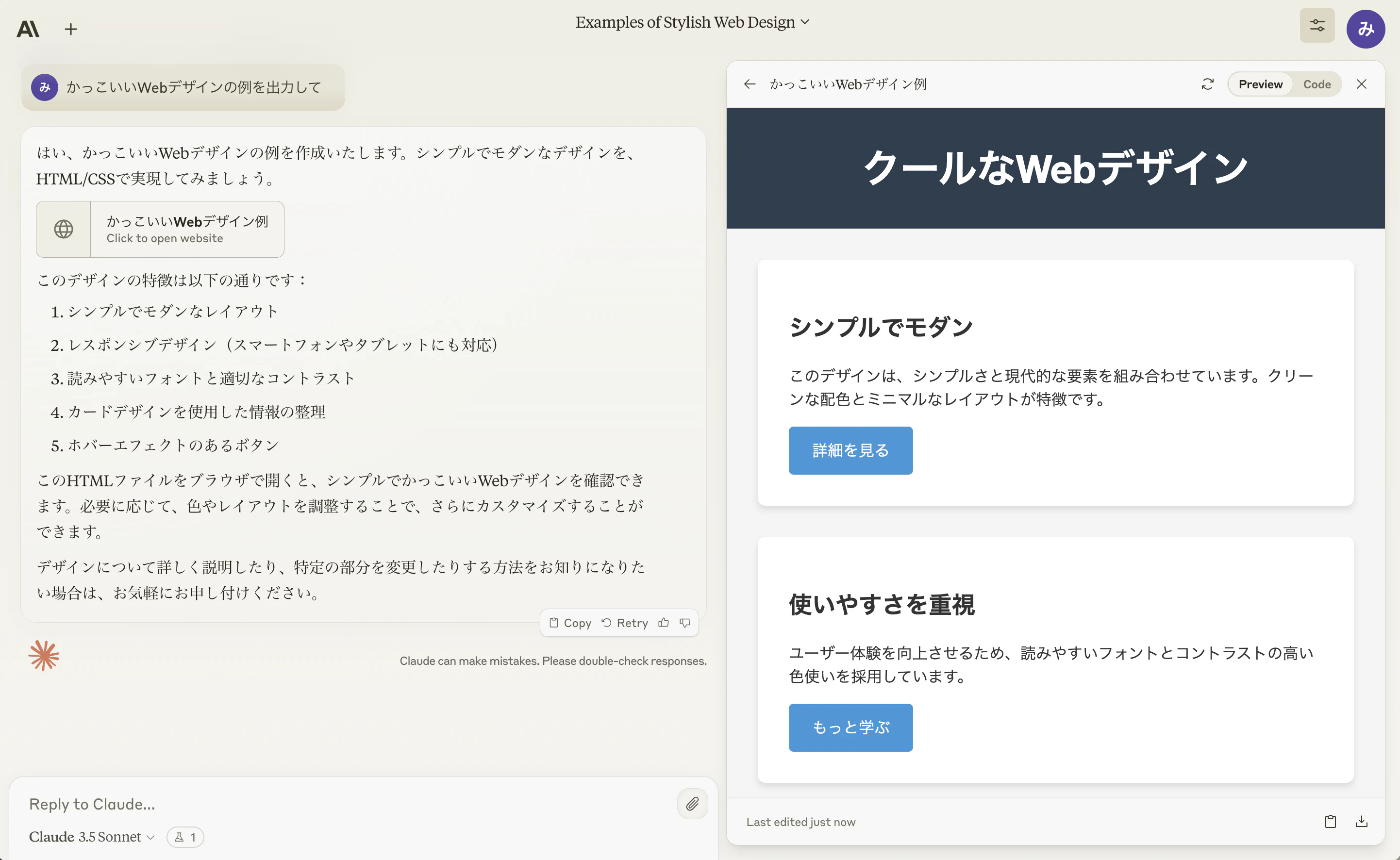Click the Claude can make mistakes disclaimer
The image size is (1400, 860).
552,661
